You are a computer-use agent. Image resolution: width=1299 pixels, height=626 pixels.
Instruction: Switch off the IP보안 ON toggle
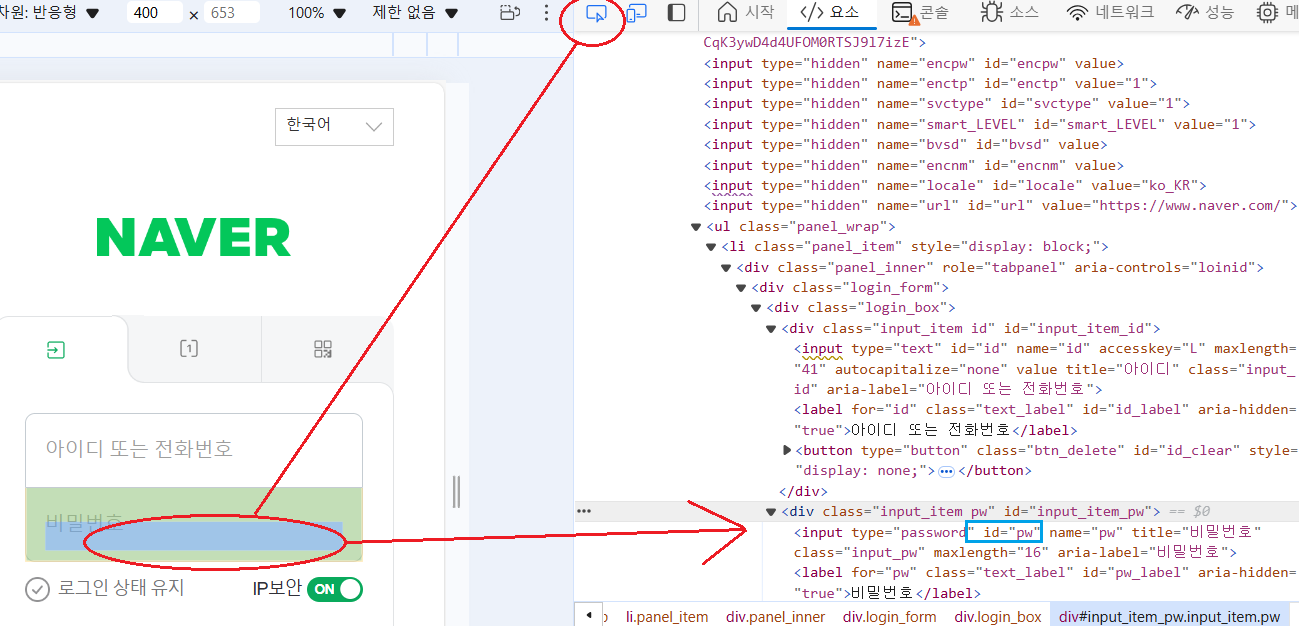pos(334,589)
